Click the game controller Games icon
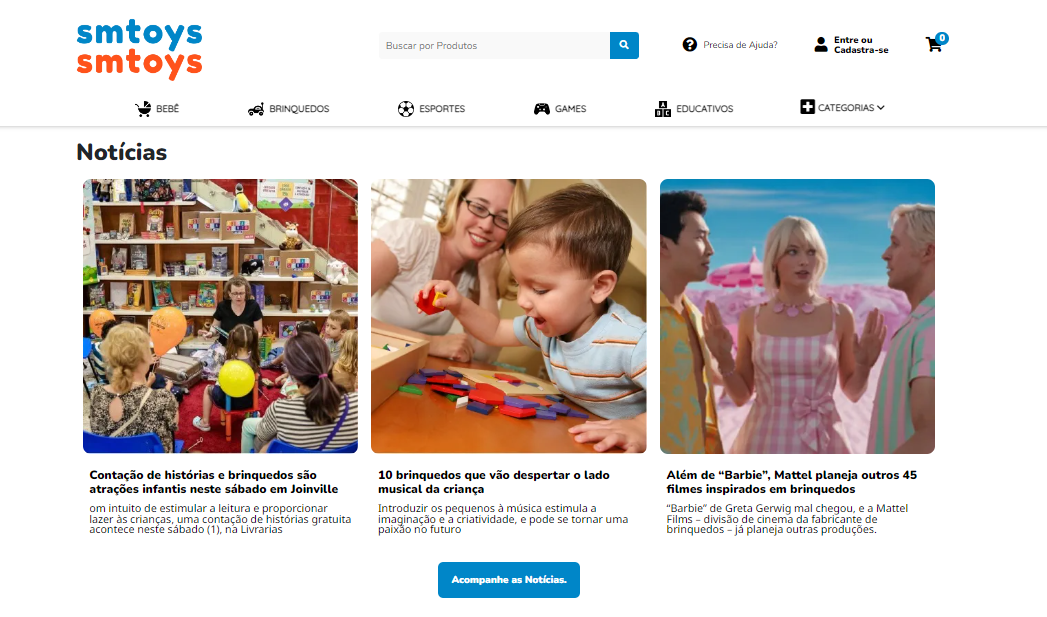 [x=542, y=109]
